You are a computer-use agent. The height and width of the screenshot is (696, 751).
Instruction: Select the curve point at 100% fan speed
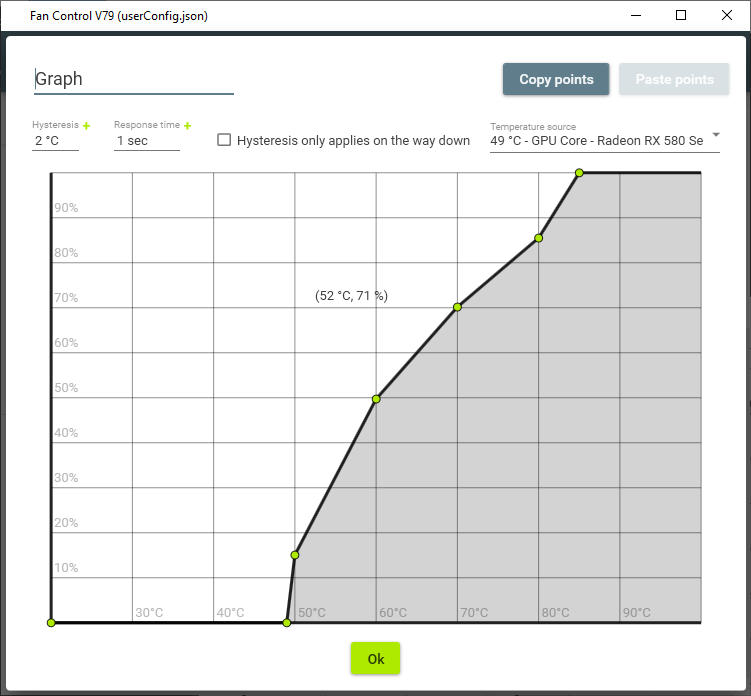pos(579,173)
